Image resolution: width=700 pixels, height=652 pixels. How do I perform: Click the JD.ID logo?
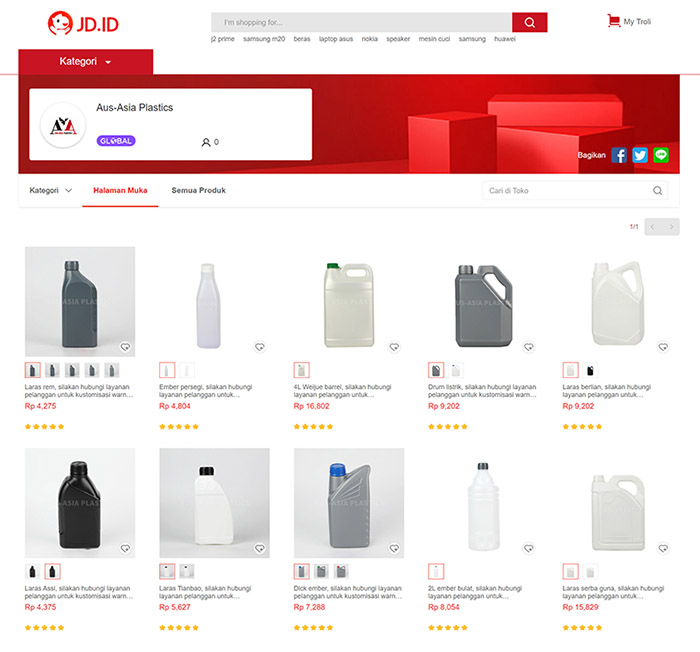83,23
